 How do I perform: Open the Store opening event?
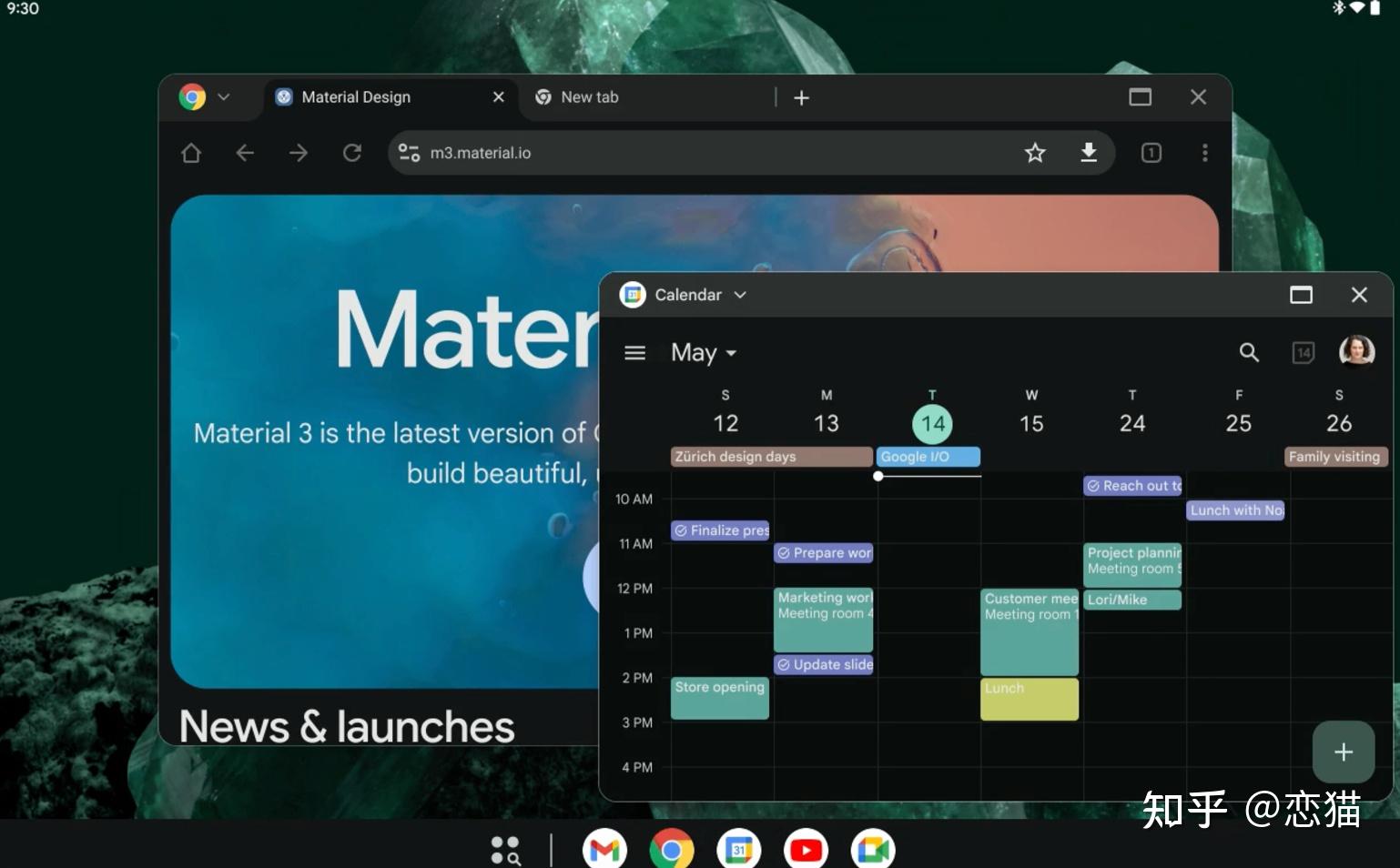[x=720, y=698]
